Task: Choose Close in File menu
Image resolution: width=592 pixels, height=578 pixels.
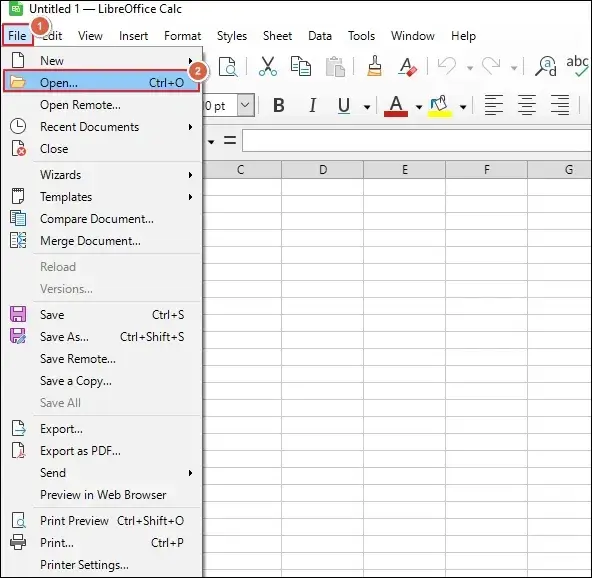Action: 102,149
